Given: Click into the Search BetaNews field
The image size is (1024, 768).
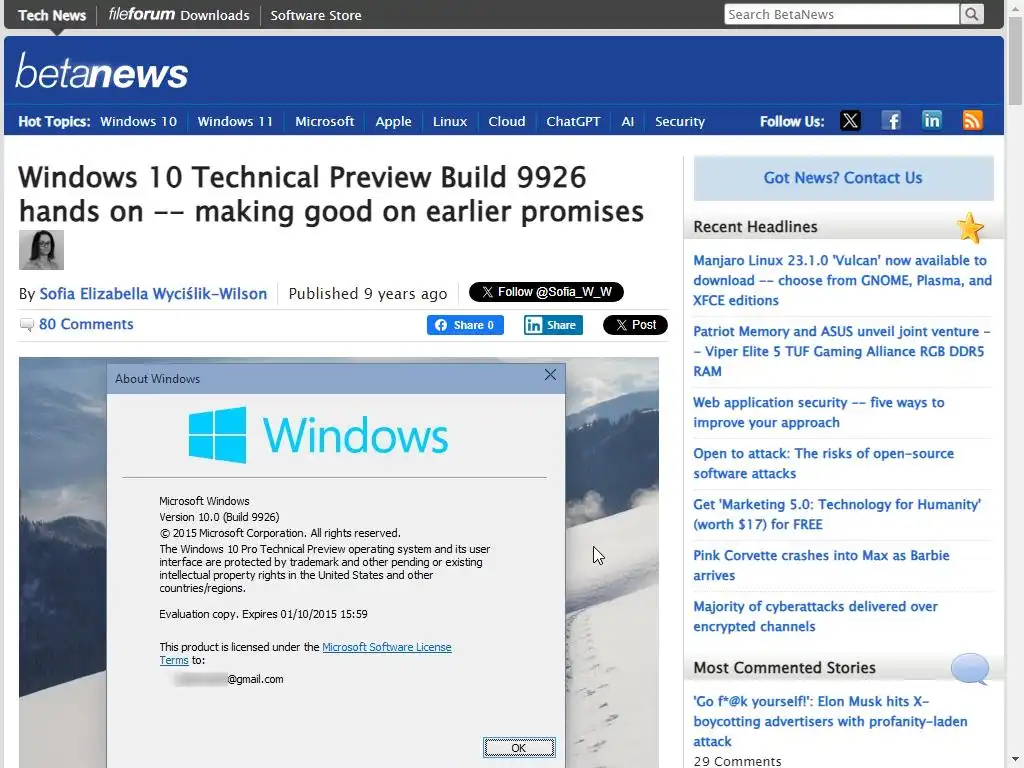Looking at the screenshot, I should pos(841,14).
